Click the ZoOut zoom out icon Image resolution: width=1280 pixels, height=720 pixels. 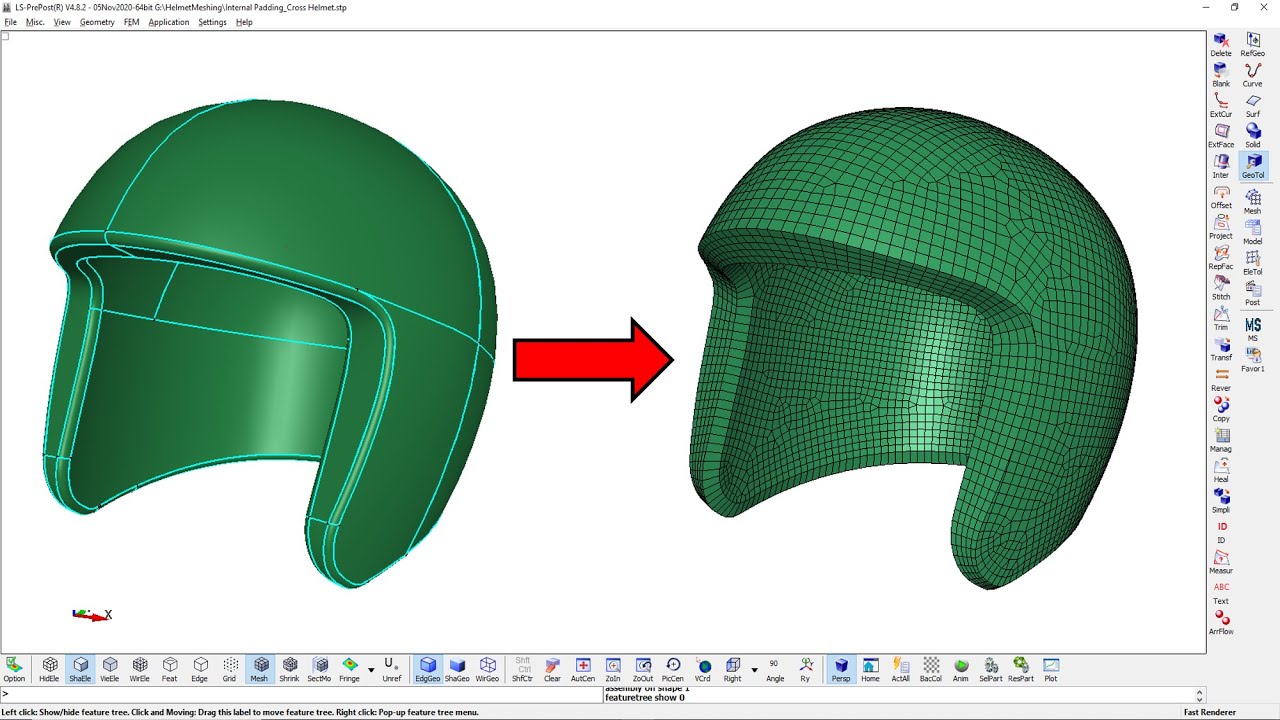643,669
